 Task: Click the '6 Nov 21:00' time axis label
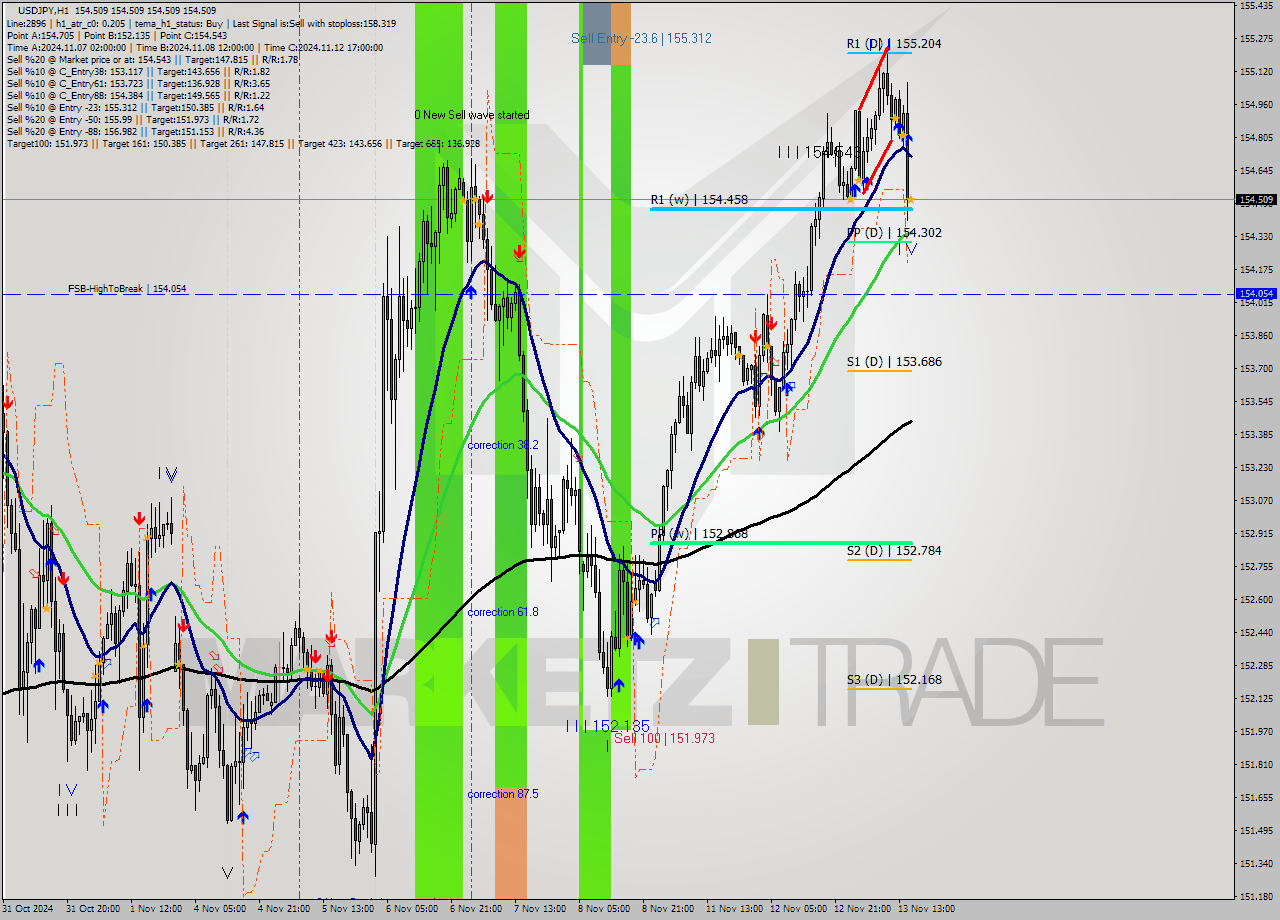tap(474, 909)
